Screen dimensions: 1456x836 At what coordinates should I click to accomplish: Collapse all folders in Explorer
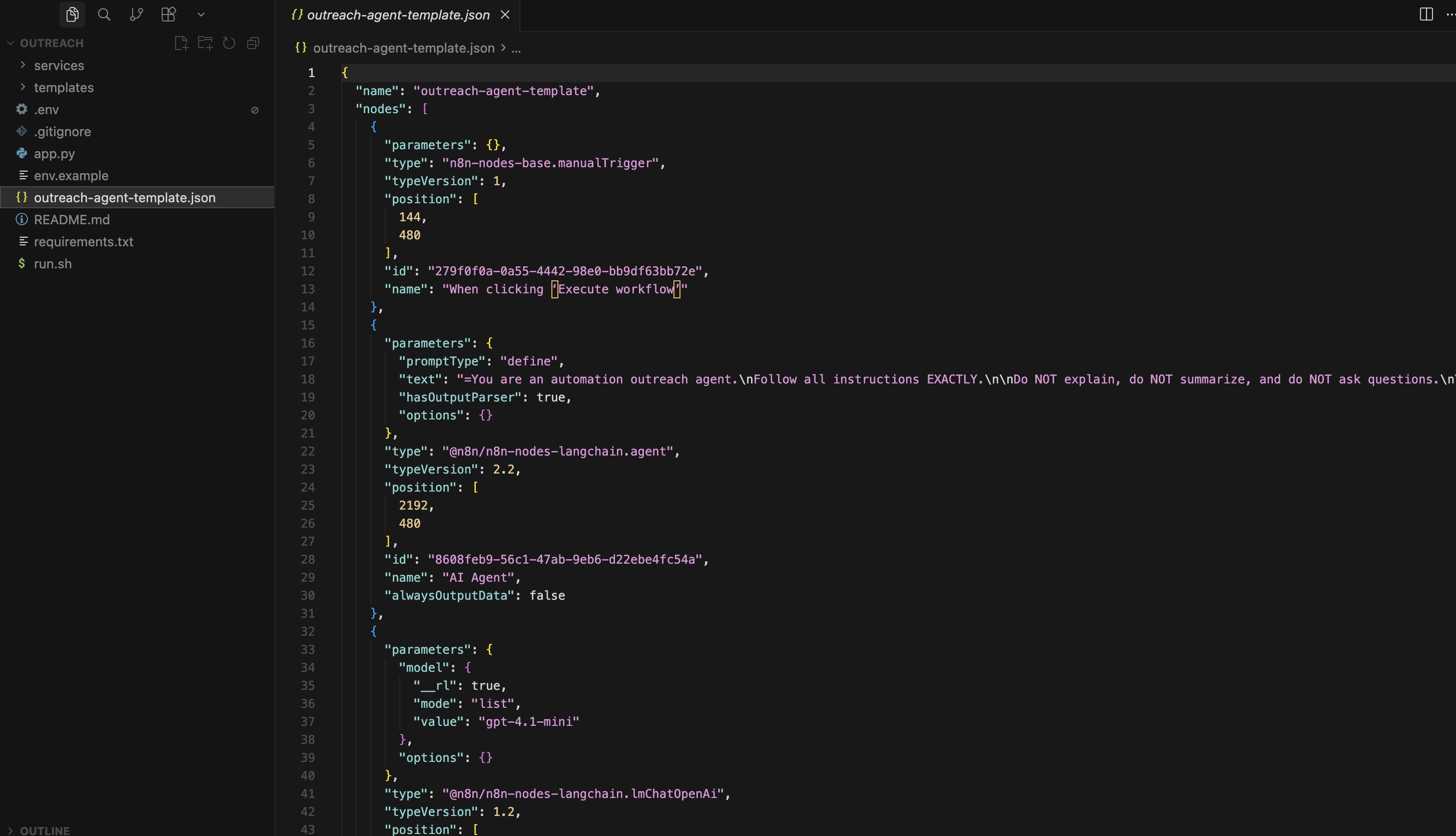pos(253,43)
